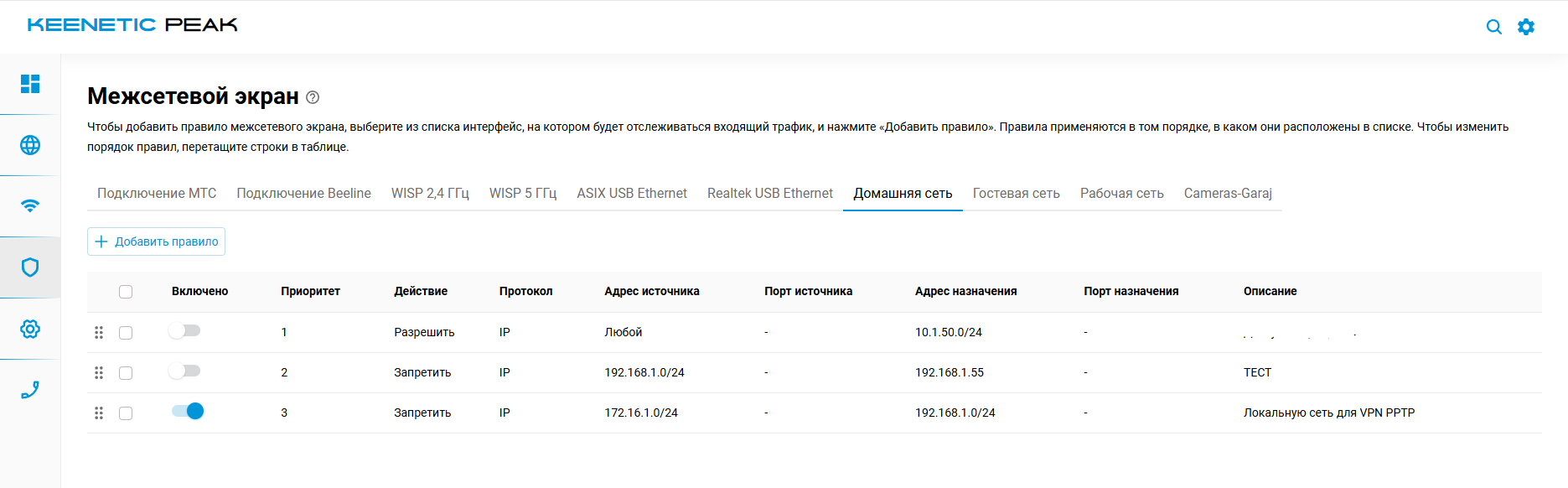Tick the select-all checkbox in table header

126,292
